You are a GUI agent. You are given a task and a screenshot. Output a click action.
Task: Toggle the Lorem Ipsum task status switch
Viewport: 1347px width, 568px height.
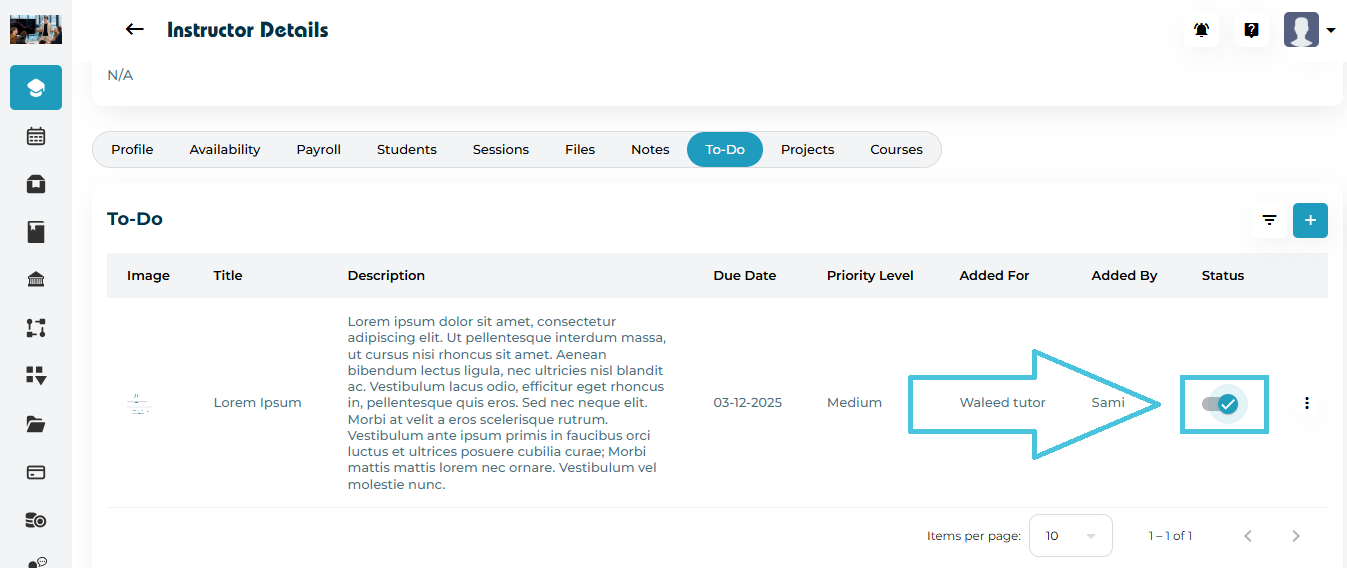[x=1221, y=404]
